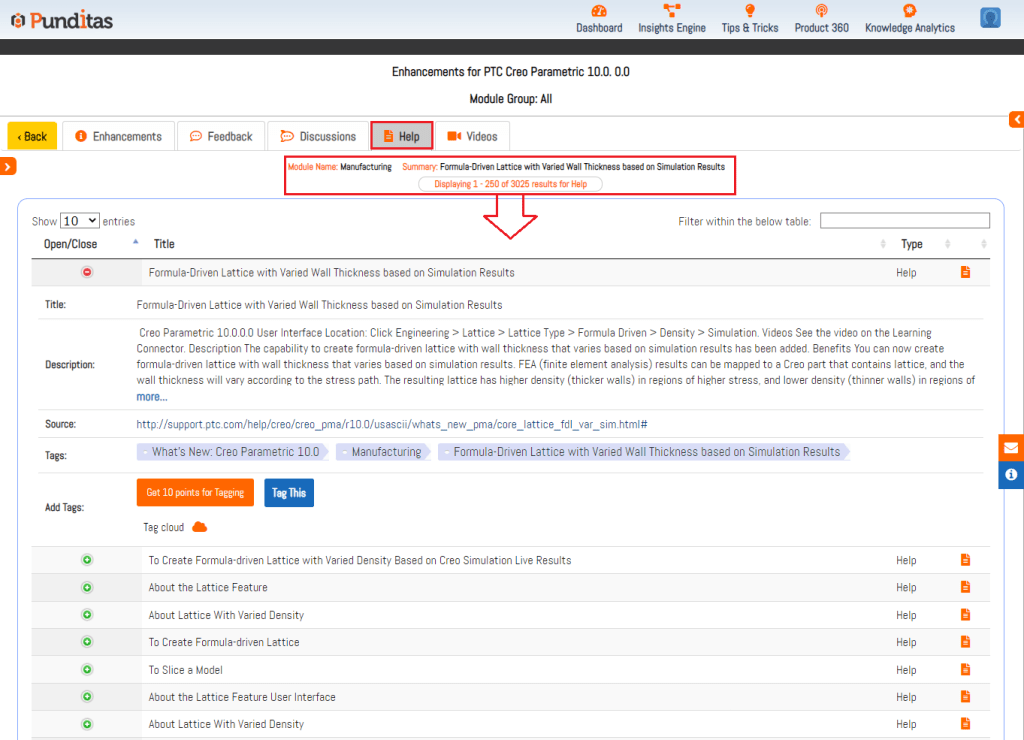Open the support.ptc.com source link
This screenshot has width=1024, height=740.
pyautogui.click(x=392, y=424)
